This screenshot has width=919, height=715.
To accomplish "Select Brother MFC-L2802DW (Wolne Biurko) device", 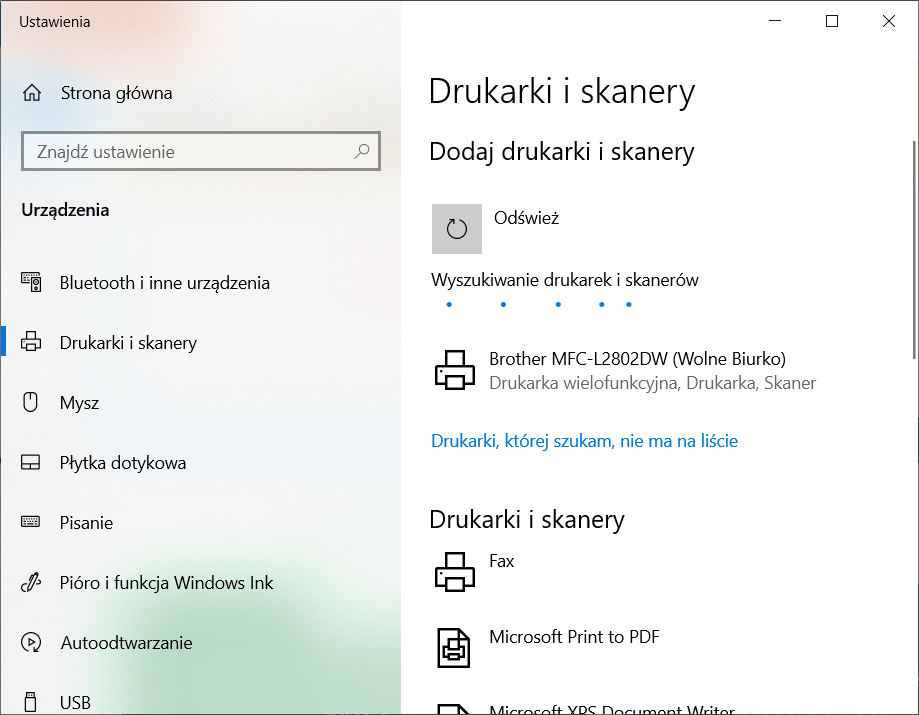I will point(637,359).
